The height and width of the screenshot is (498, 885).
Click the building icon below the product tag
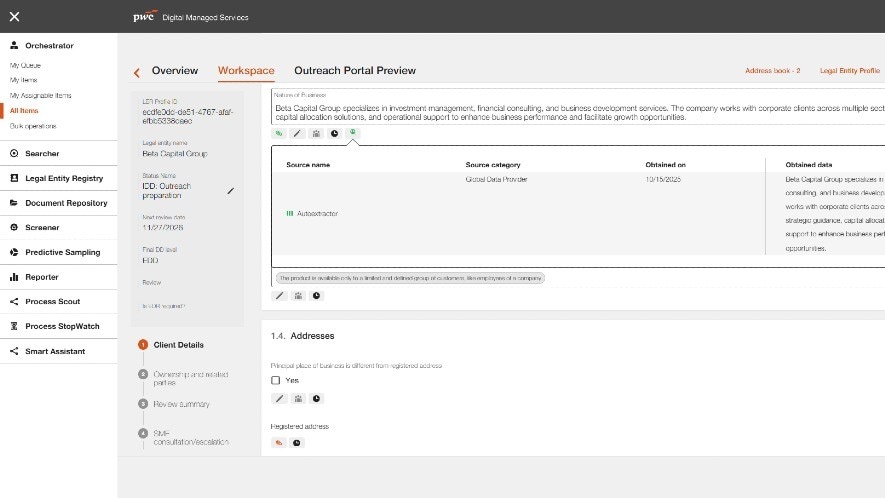point(298,296)
